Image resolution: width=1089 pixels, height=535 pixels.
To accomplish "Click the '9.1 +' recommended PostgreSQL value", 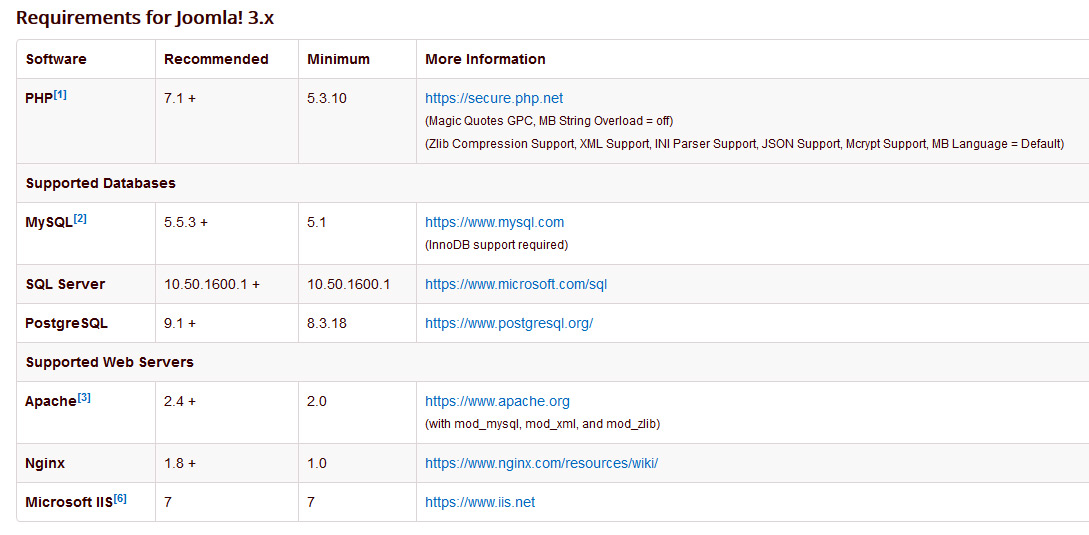I will pyautogui.click(x=180, y=323).
